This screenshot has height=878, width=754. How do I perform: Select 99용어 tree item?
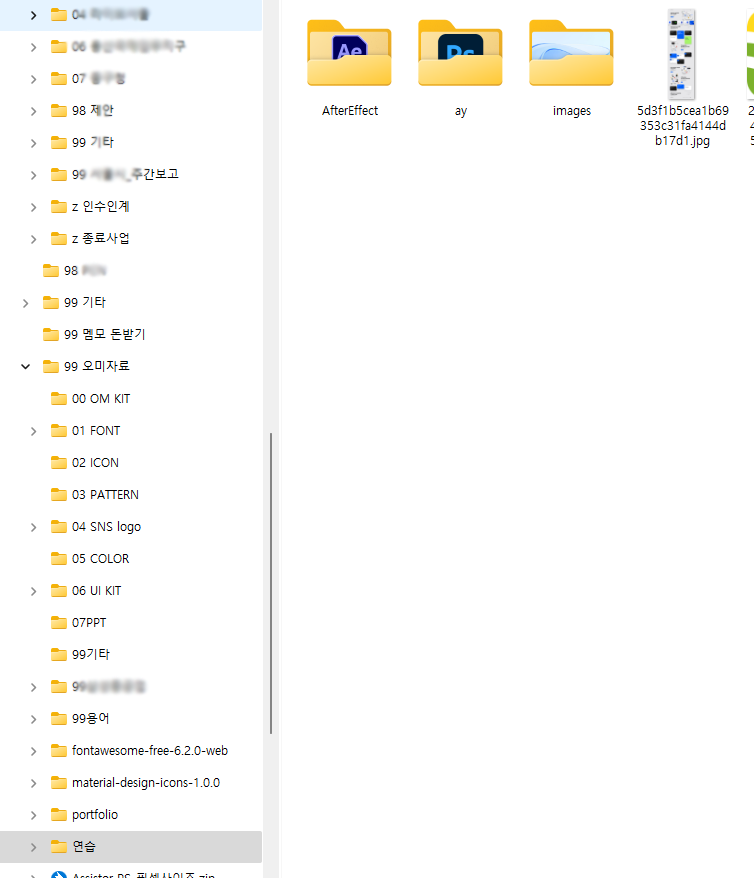coord(131,718)
